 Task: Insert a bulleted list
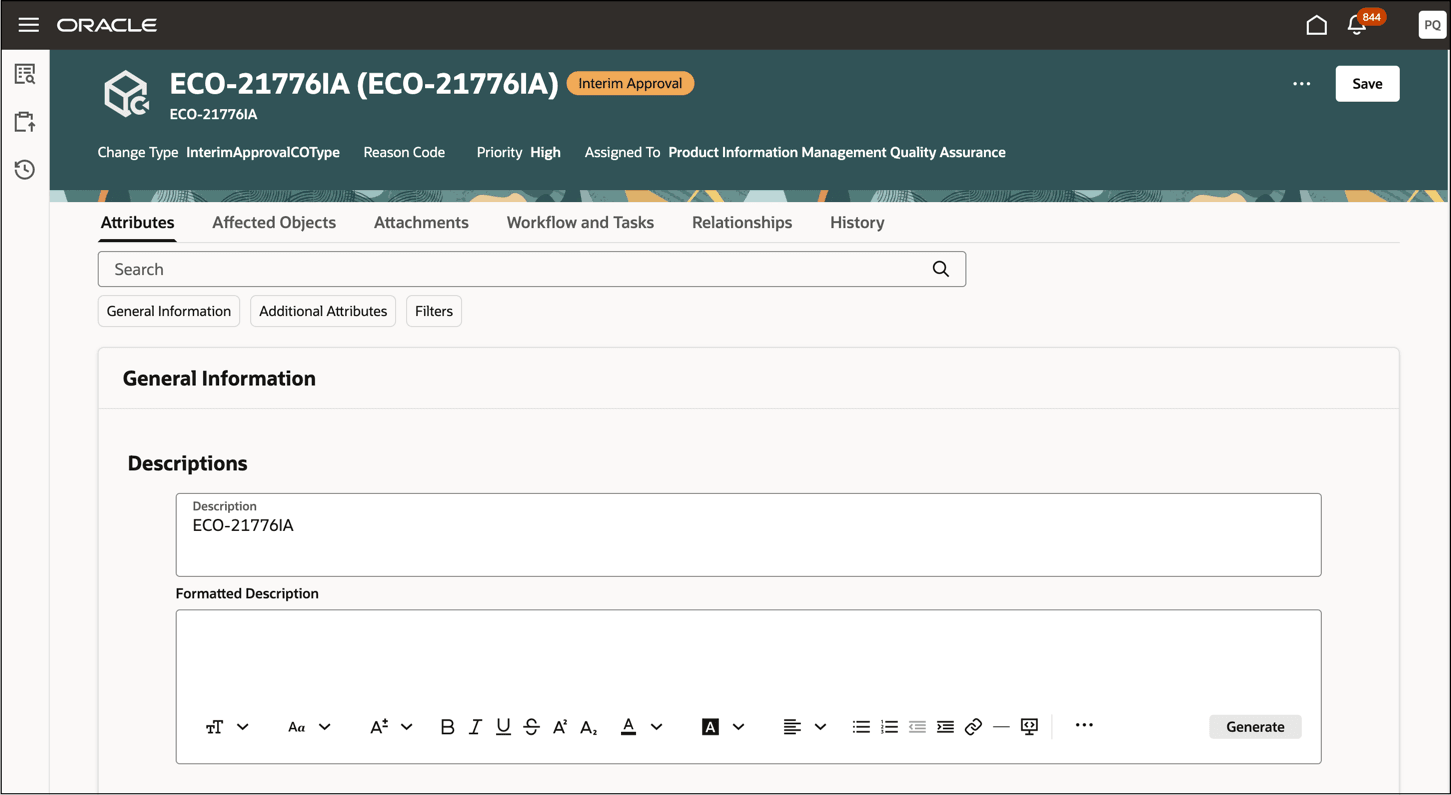coord(861,727)
